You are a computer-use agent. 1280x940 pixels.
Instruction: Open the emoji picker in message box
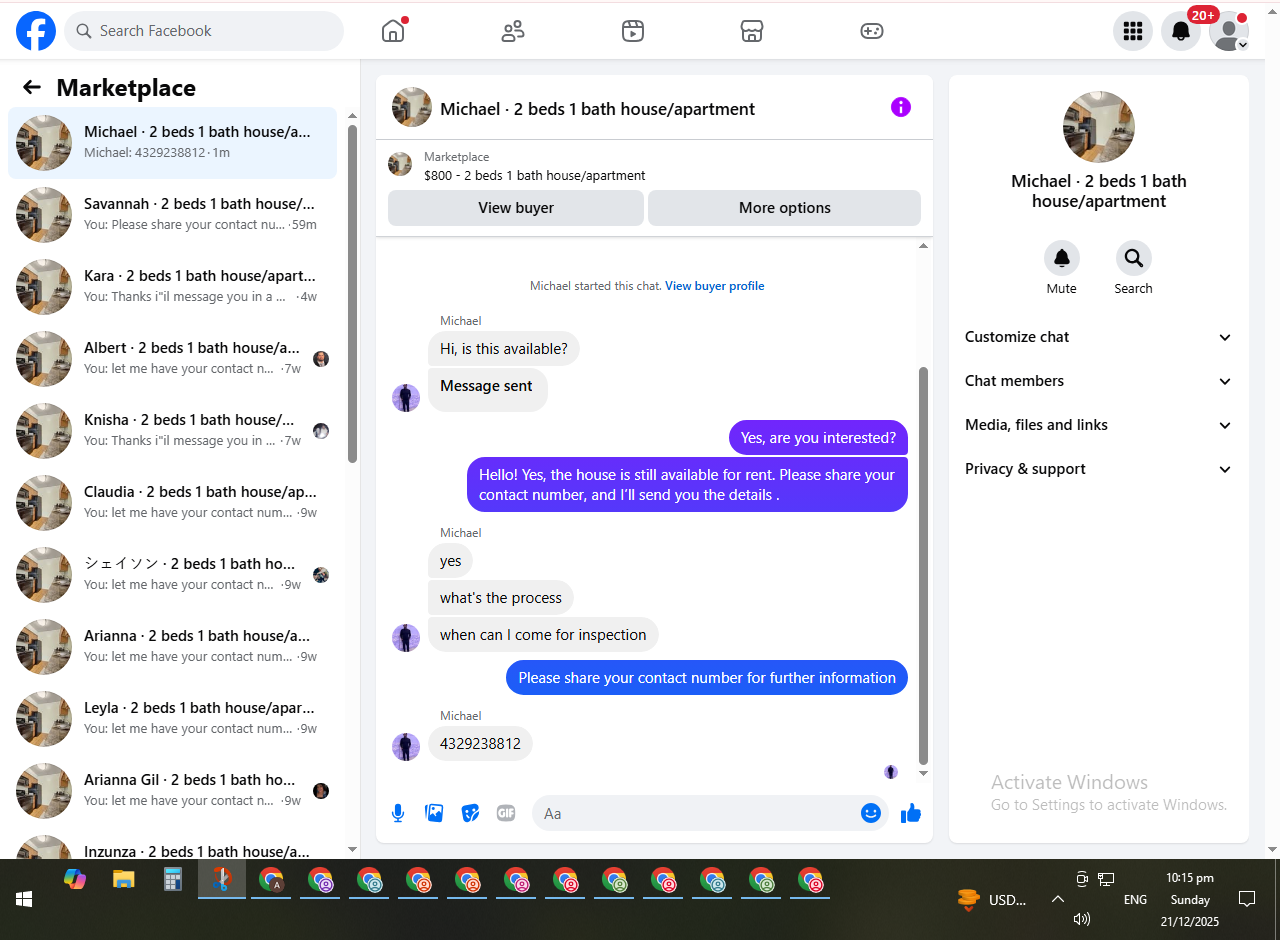871,813
